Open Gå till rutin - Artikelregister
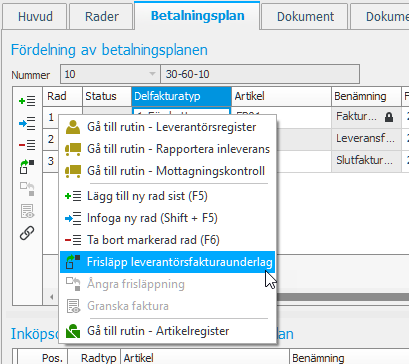 click(x=168, y=331)
